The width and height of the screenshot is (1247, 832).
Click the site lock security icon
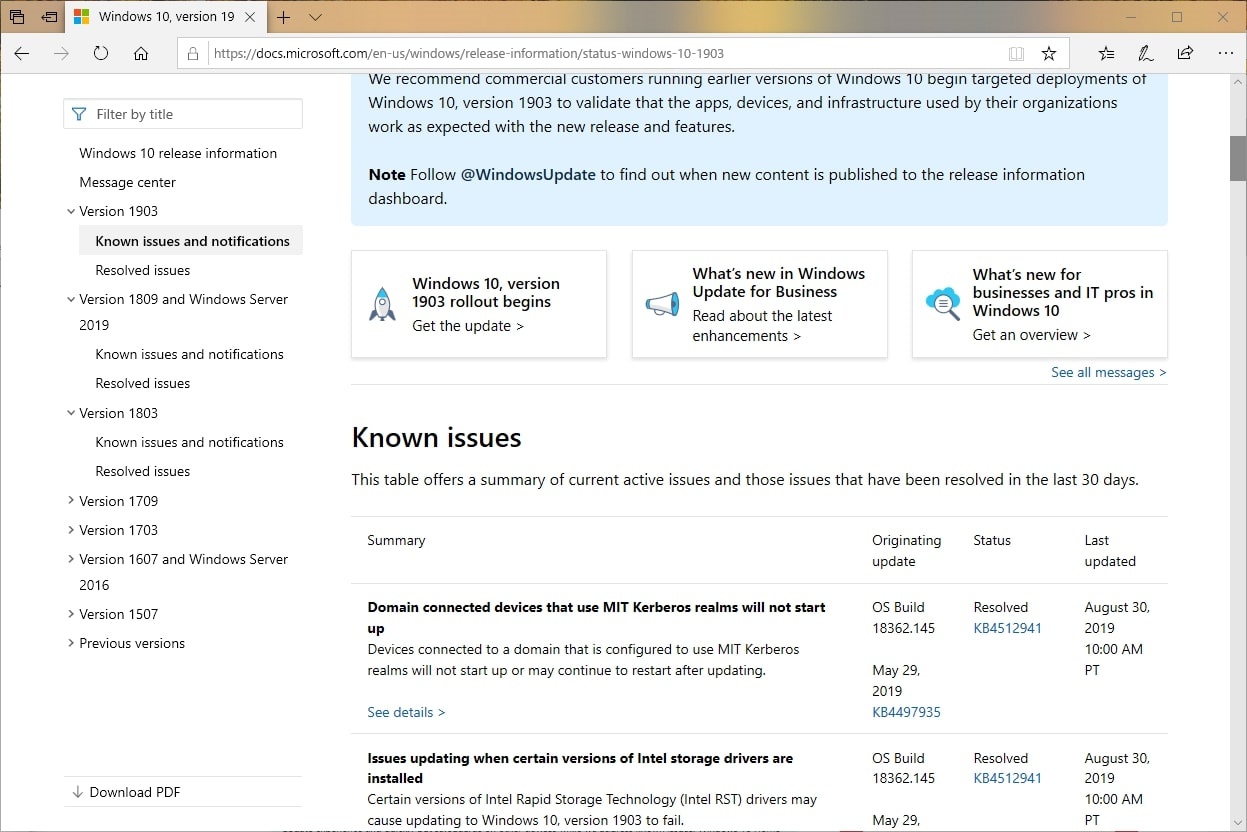[194, 54]
